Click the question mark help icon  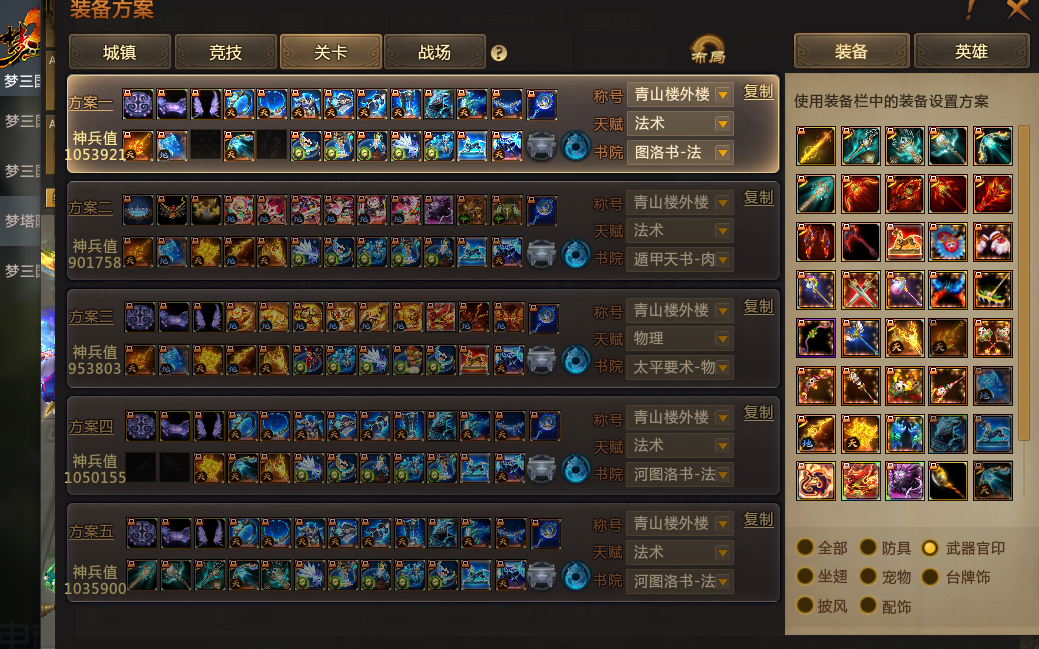tap(499, 53)
